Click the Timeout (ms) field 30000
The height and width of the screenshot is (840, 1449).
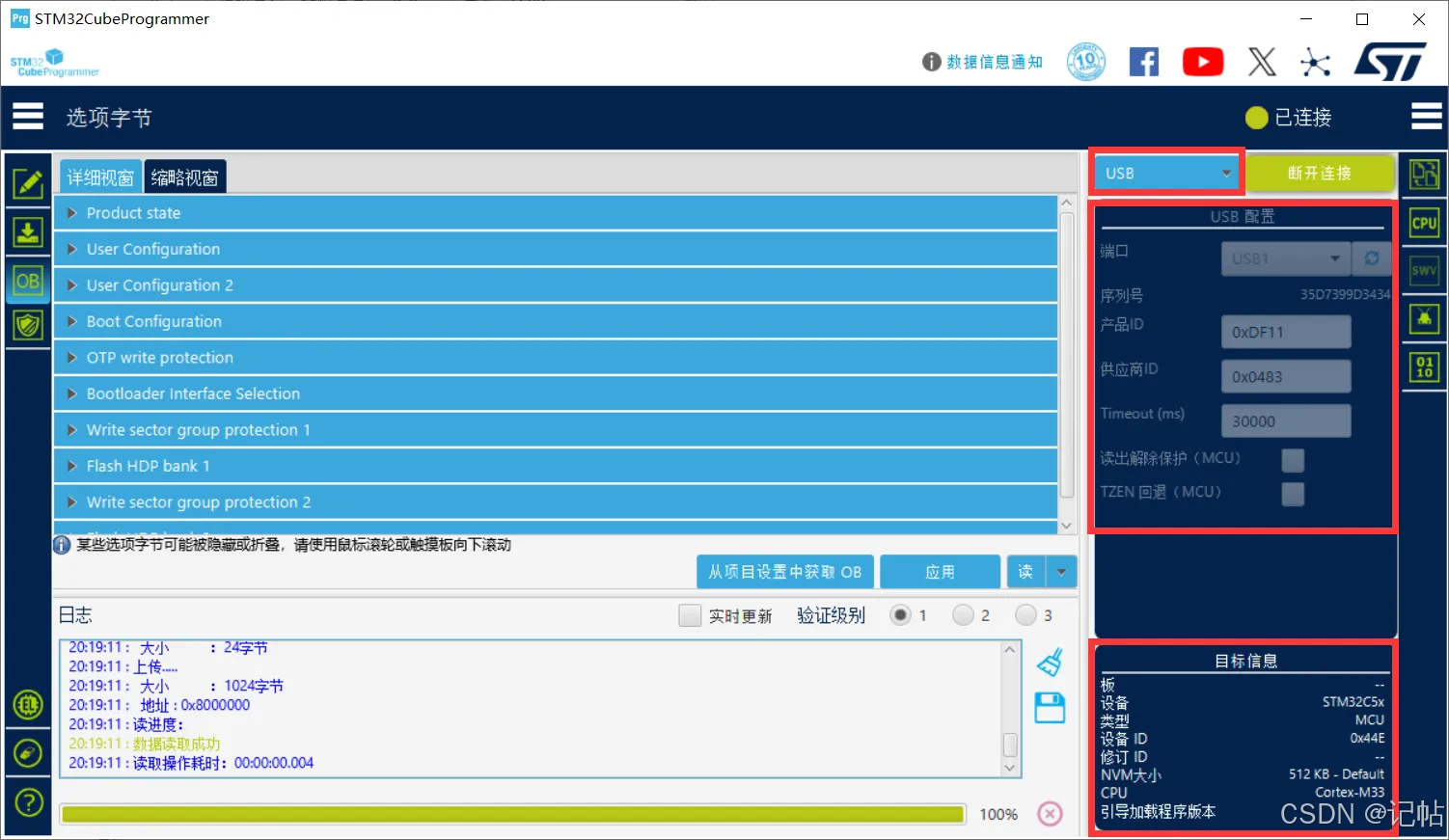tap(1286, 421)
